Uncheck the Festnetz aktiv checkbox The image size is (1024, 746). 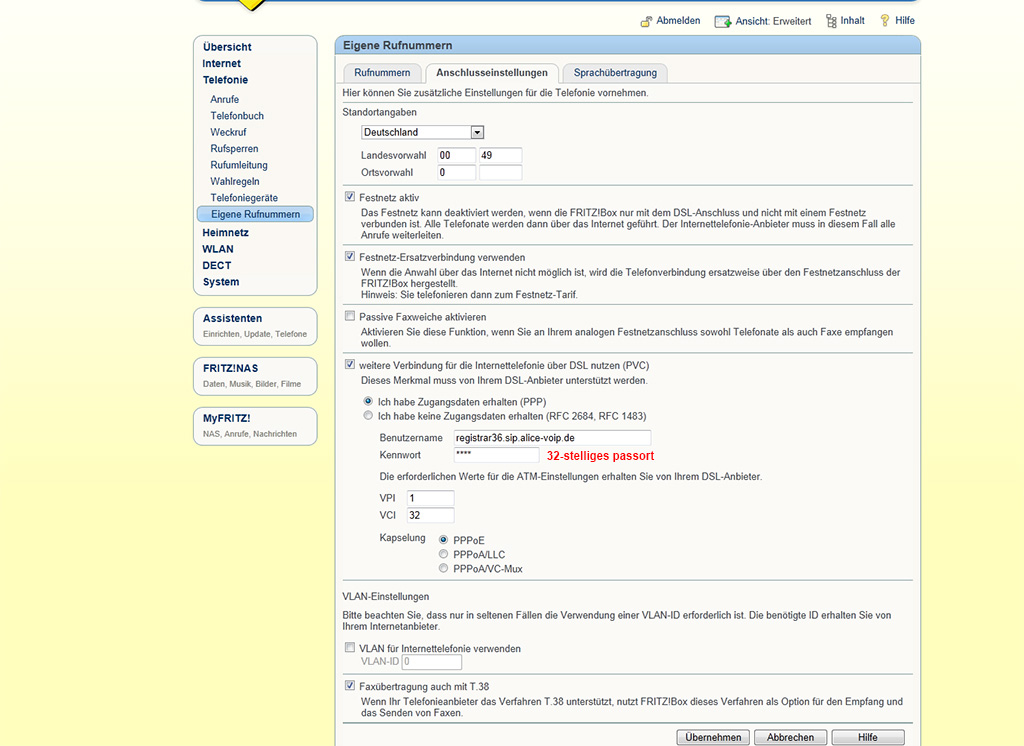coord(350,198)
